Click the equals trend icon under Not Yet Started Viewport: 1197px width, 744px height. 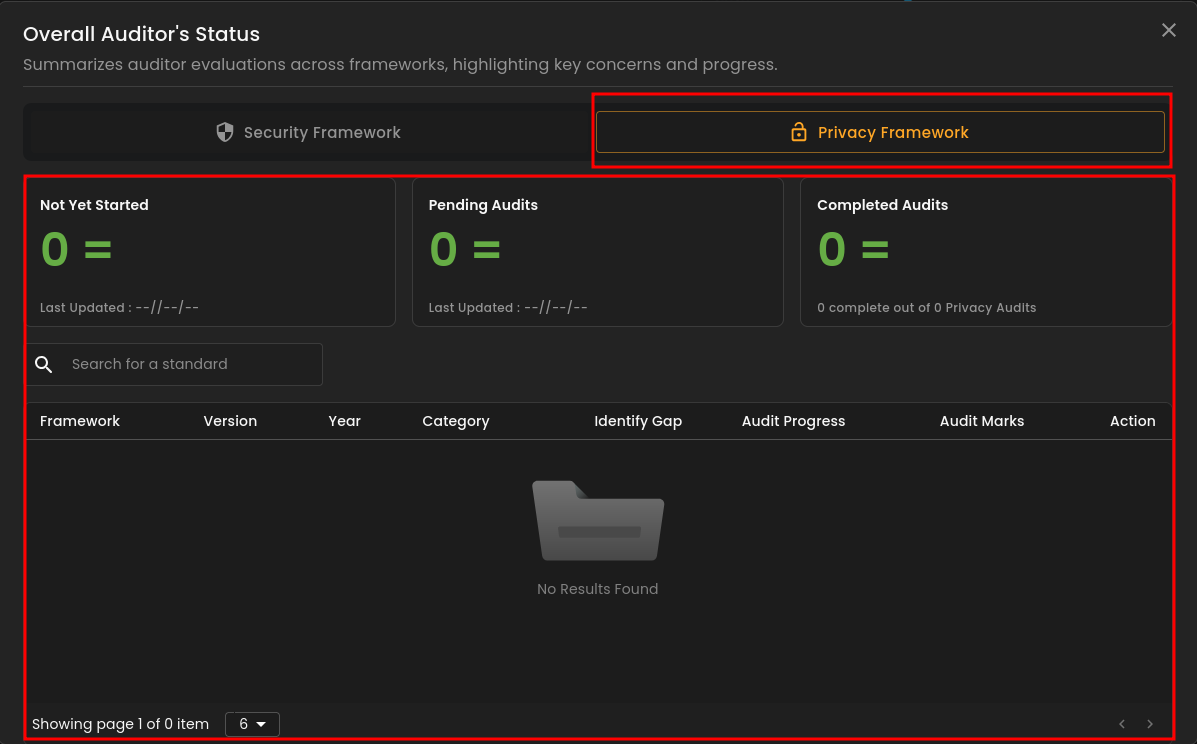point(98,249)
